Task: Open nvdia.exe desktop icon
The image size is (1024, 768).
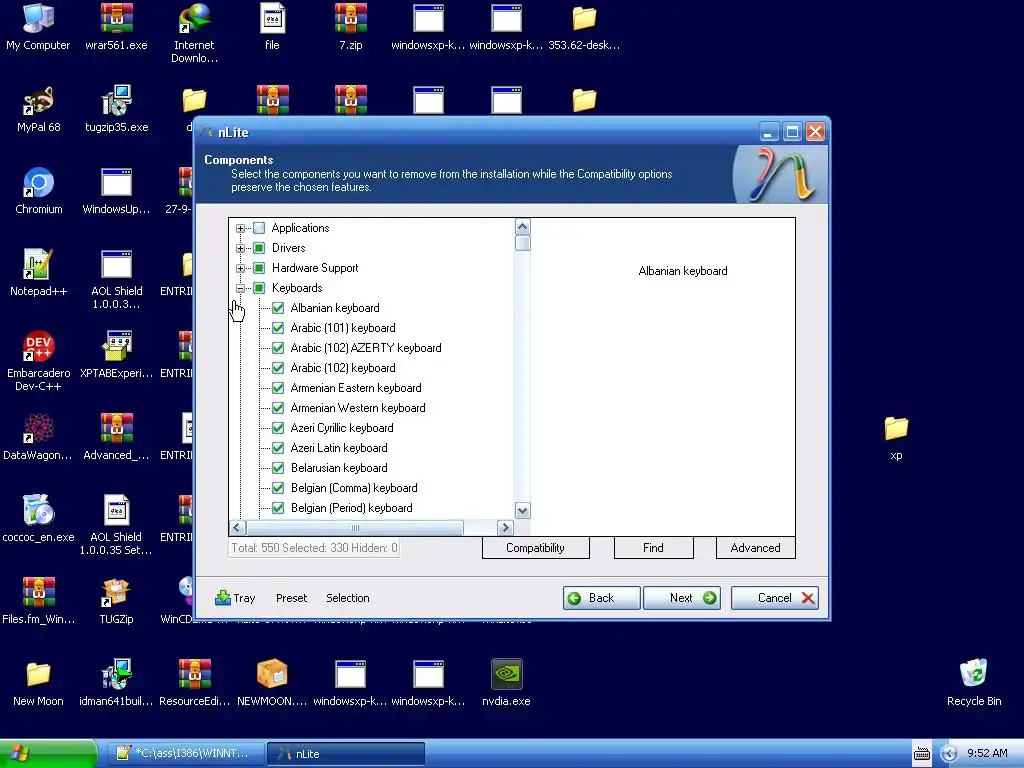Action: 506,682
